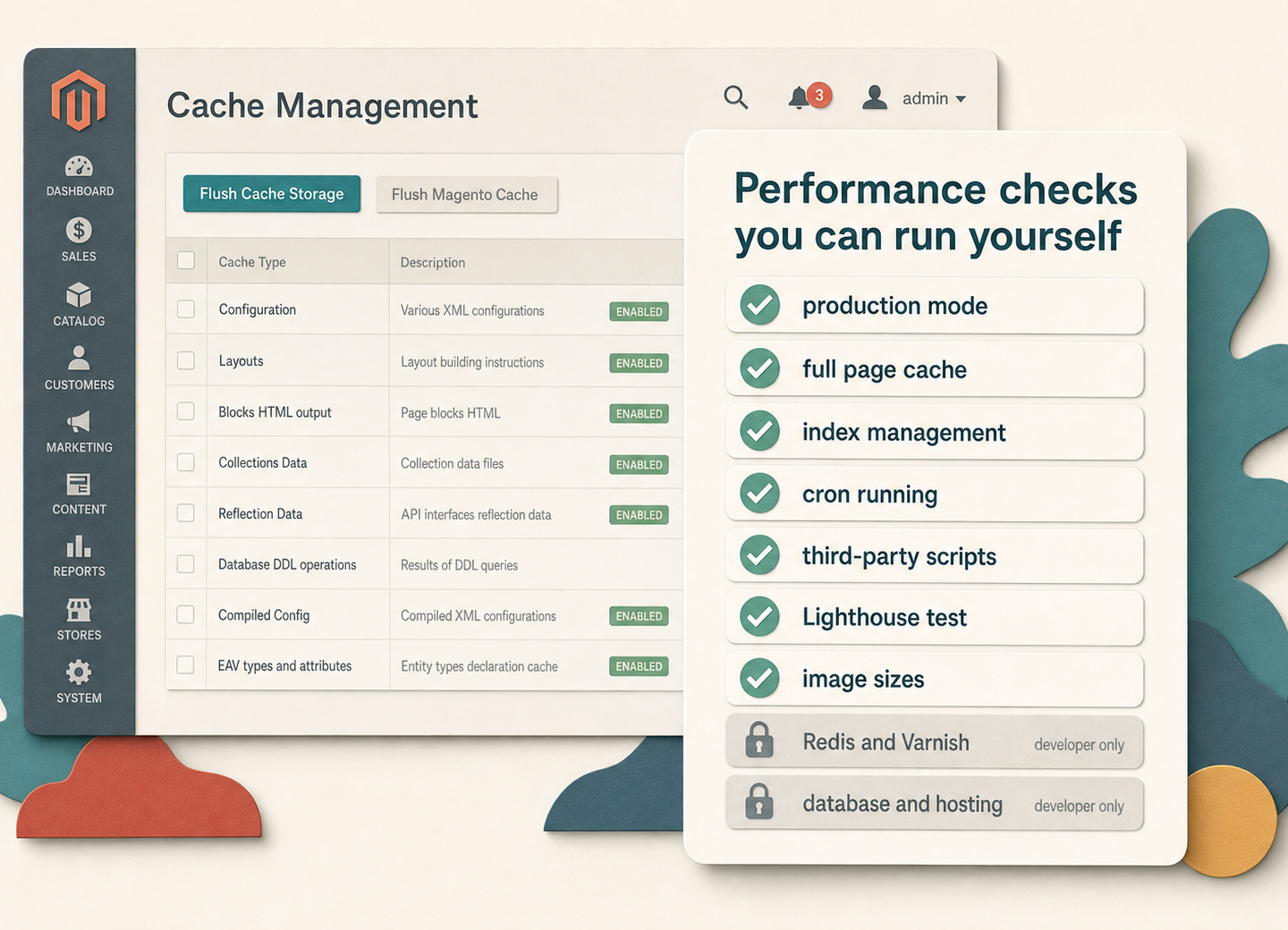Image resolution: width=1288 pixels, height=930 pixels.
Task: Click the admin user avatar icon
Action: pos(875,97)
